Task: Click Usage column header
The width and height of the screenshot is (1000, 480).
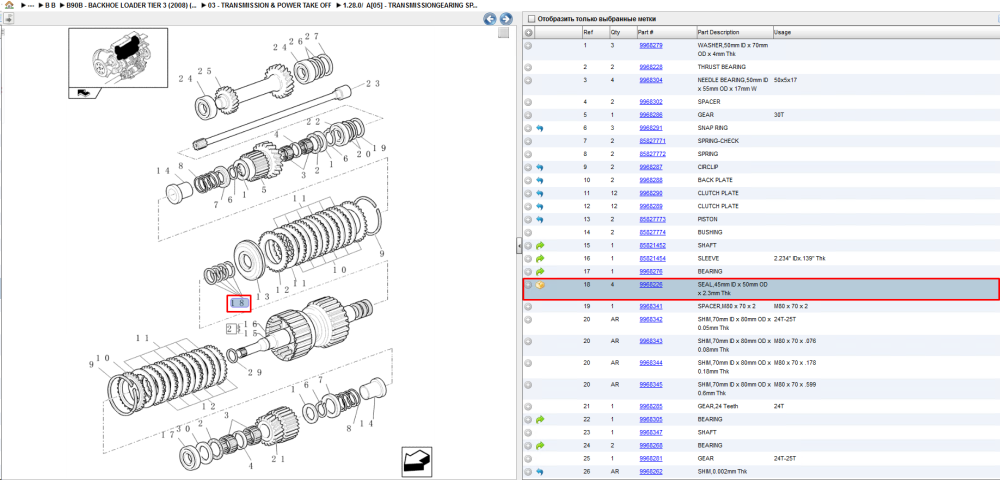Action: coord(885,33)
